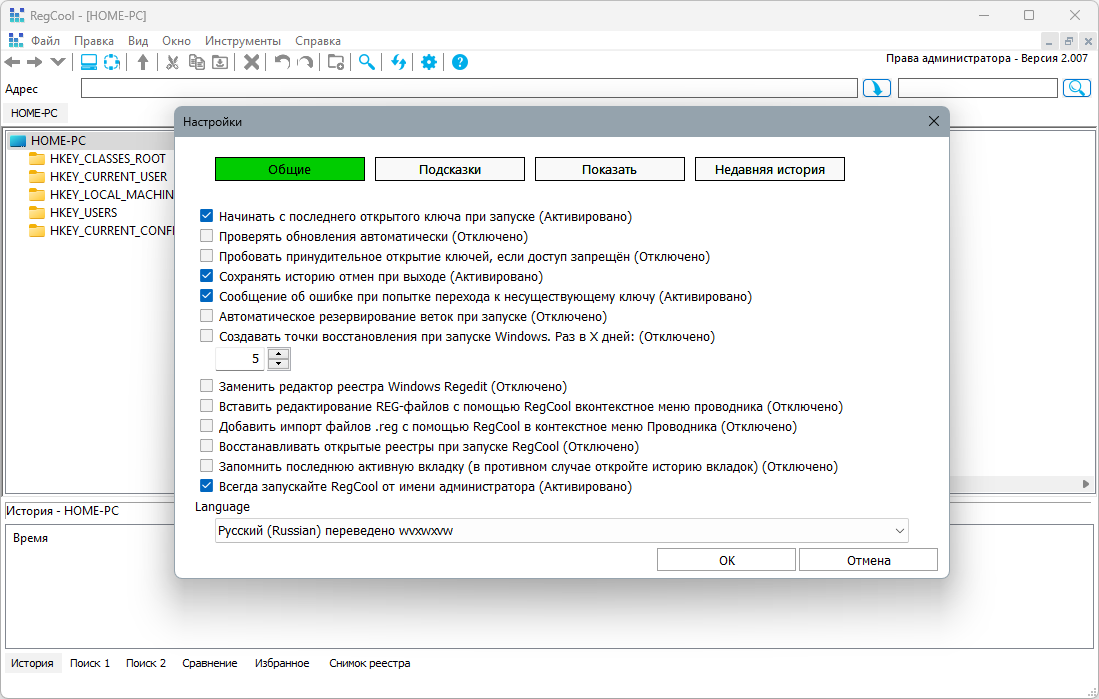This screenshot has height=699, width=1099.
Task: Select HKEY_CLASSES_ROOT folder in tree
Action: [107, 159]
